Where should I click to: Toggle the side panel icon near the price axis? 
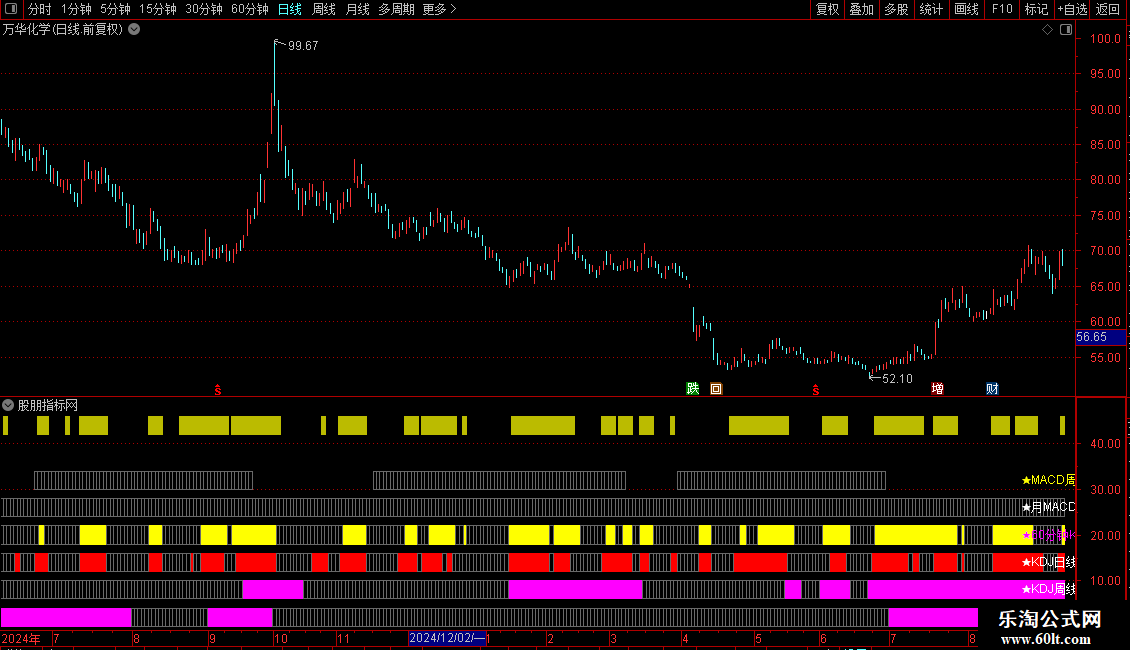pos(1066,30)
